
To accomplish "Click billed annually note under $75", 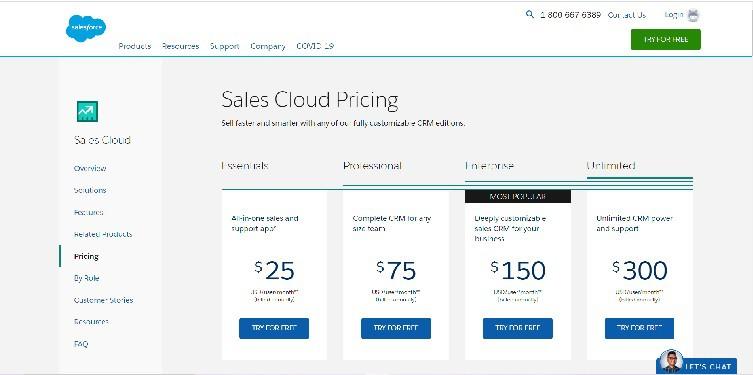I will [396, 300].
